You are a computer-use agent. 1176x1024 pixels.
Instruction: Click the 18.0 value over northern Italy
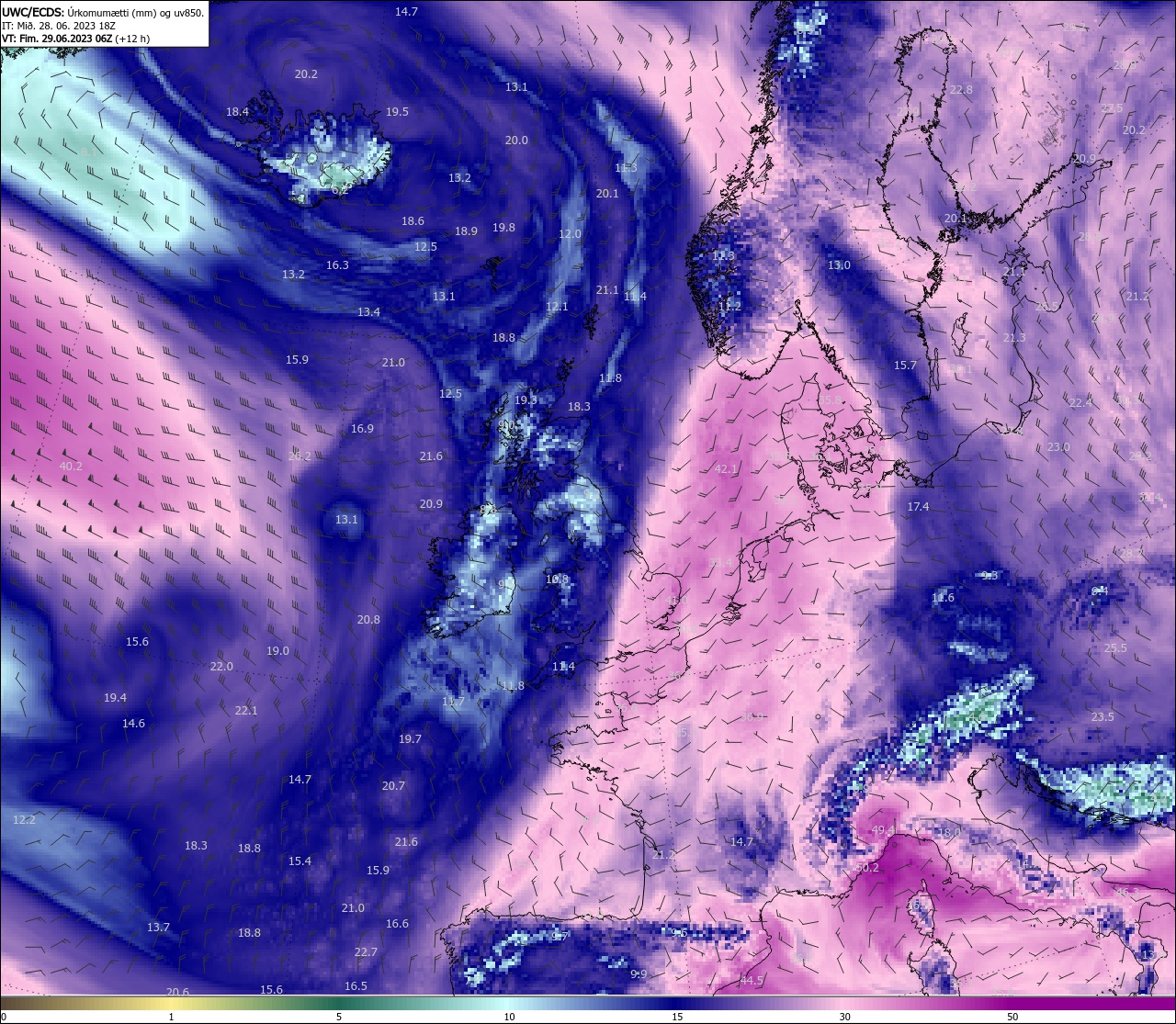(x=948, y=833)
